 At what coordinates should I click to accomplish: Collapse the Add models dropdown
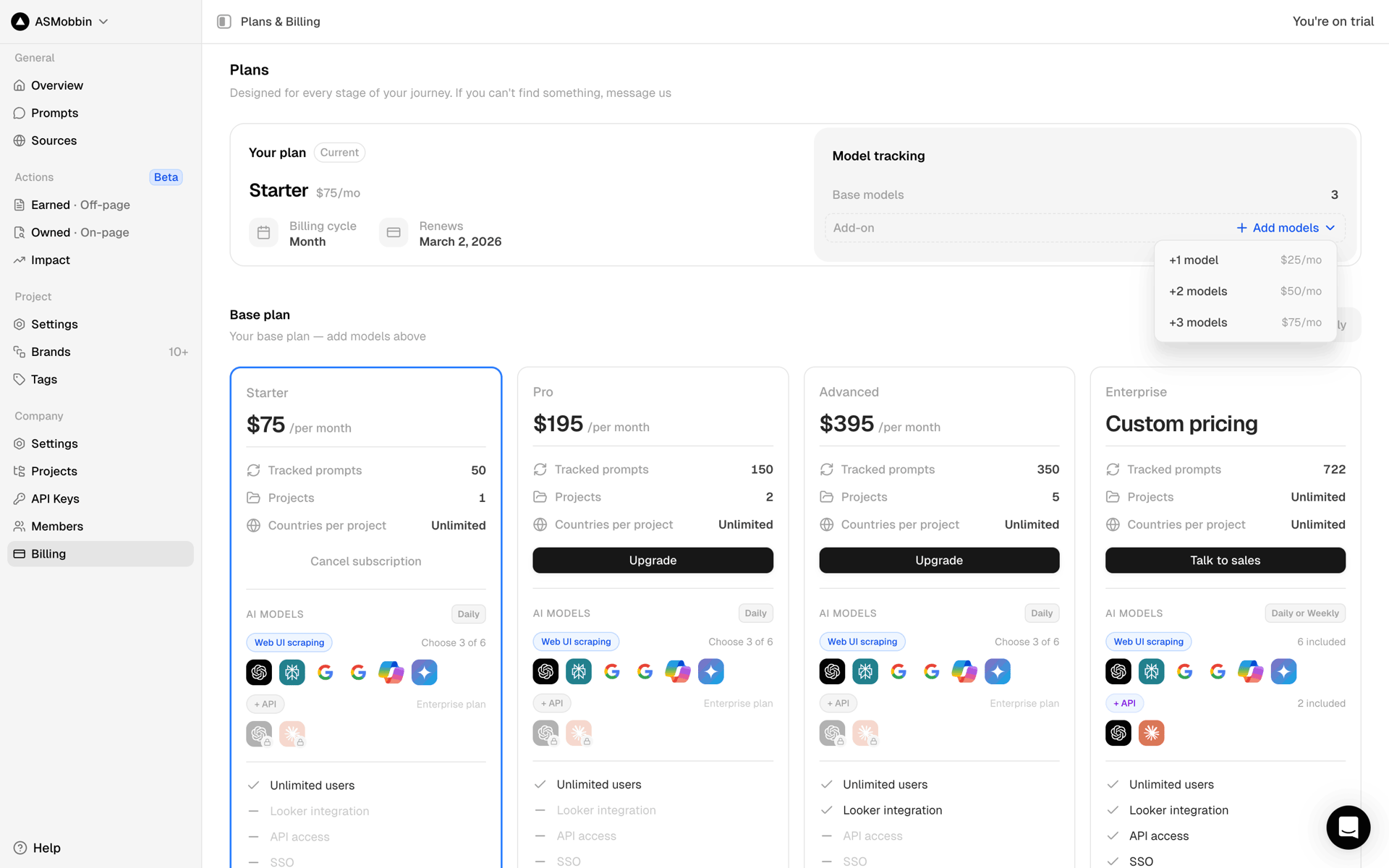pos(1286,228)
